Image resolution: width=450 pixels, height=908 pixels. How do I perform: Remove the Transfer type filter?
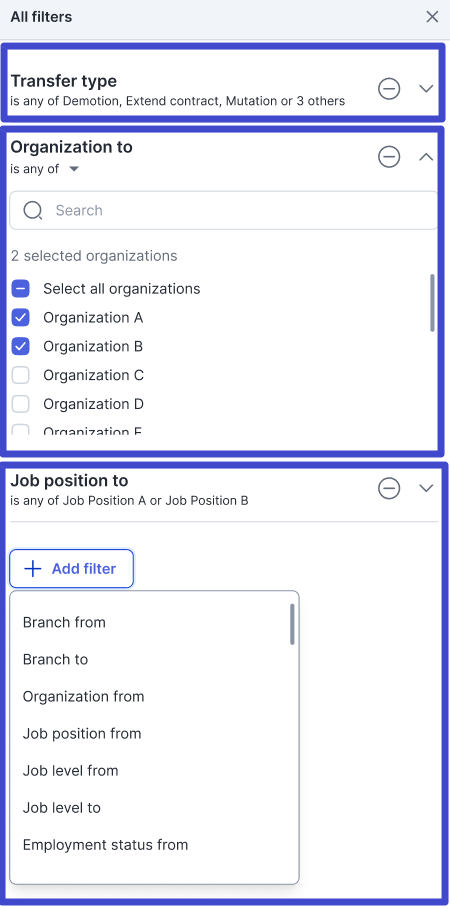389,89
